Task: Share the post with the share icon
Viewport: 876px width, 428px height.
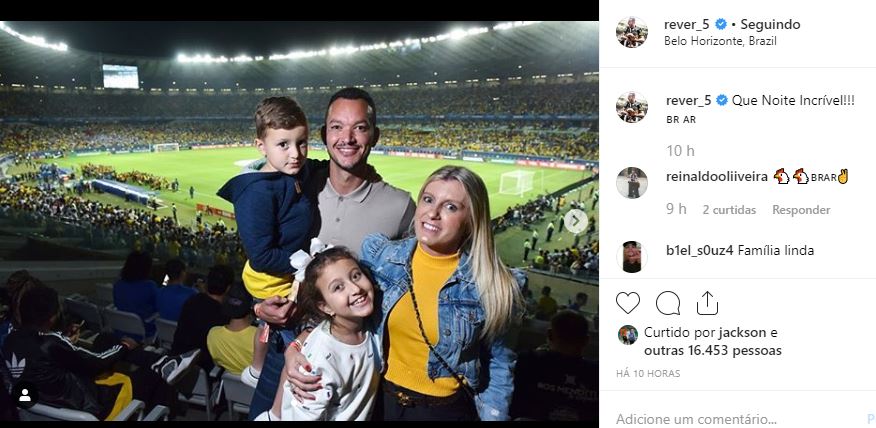Action: (x=707, y=303)
